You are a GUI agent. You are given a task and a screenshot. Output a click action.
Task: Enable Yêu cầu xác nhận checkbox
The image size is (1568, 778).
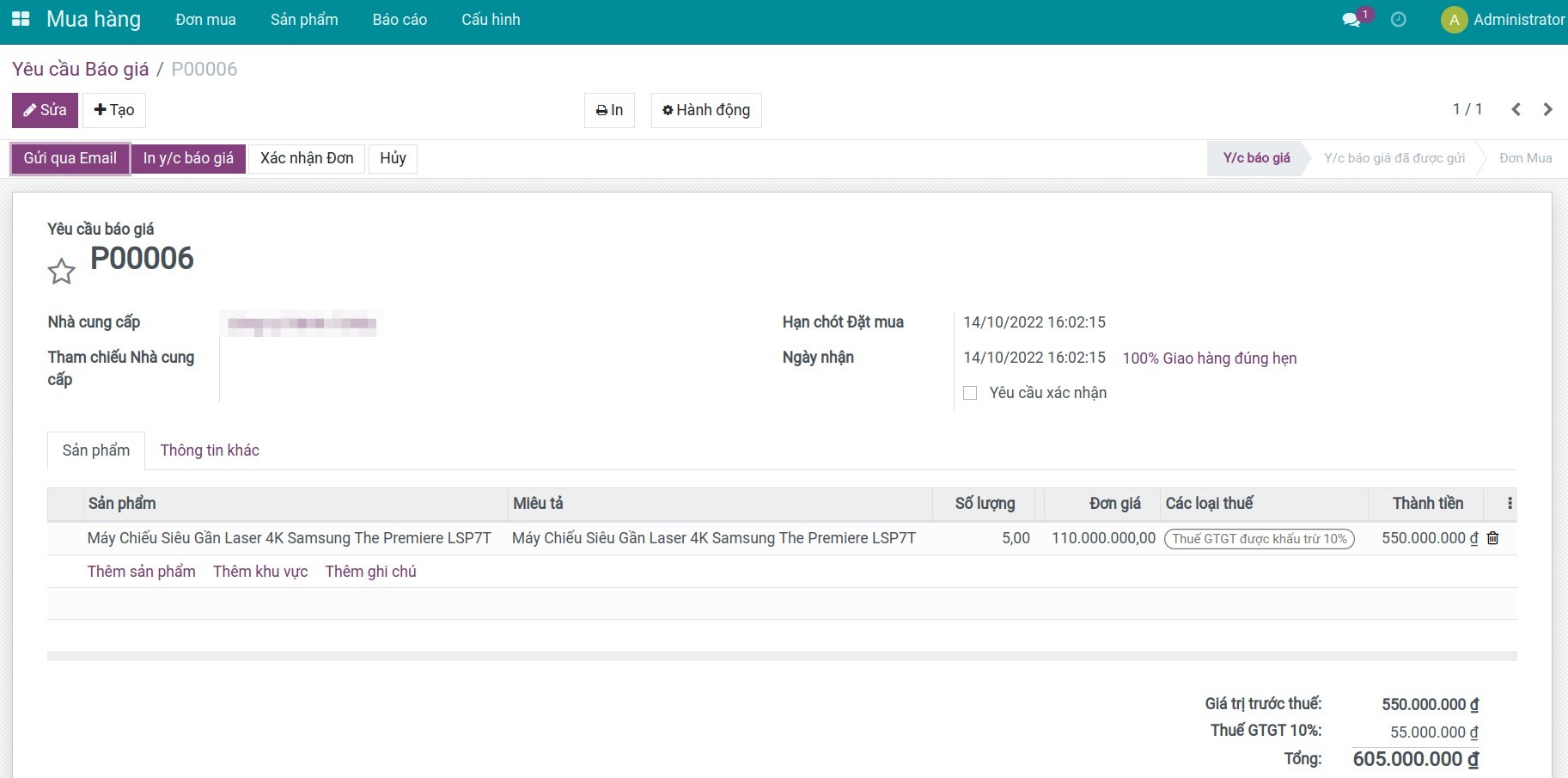coord(970,393)
